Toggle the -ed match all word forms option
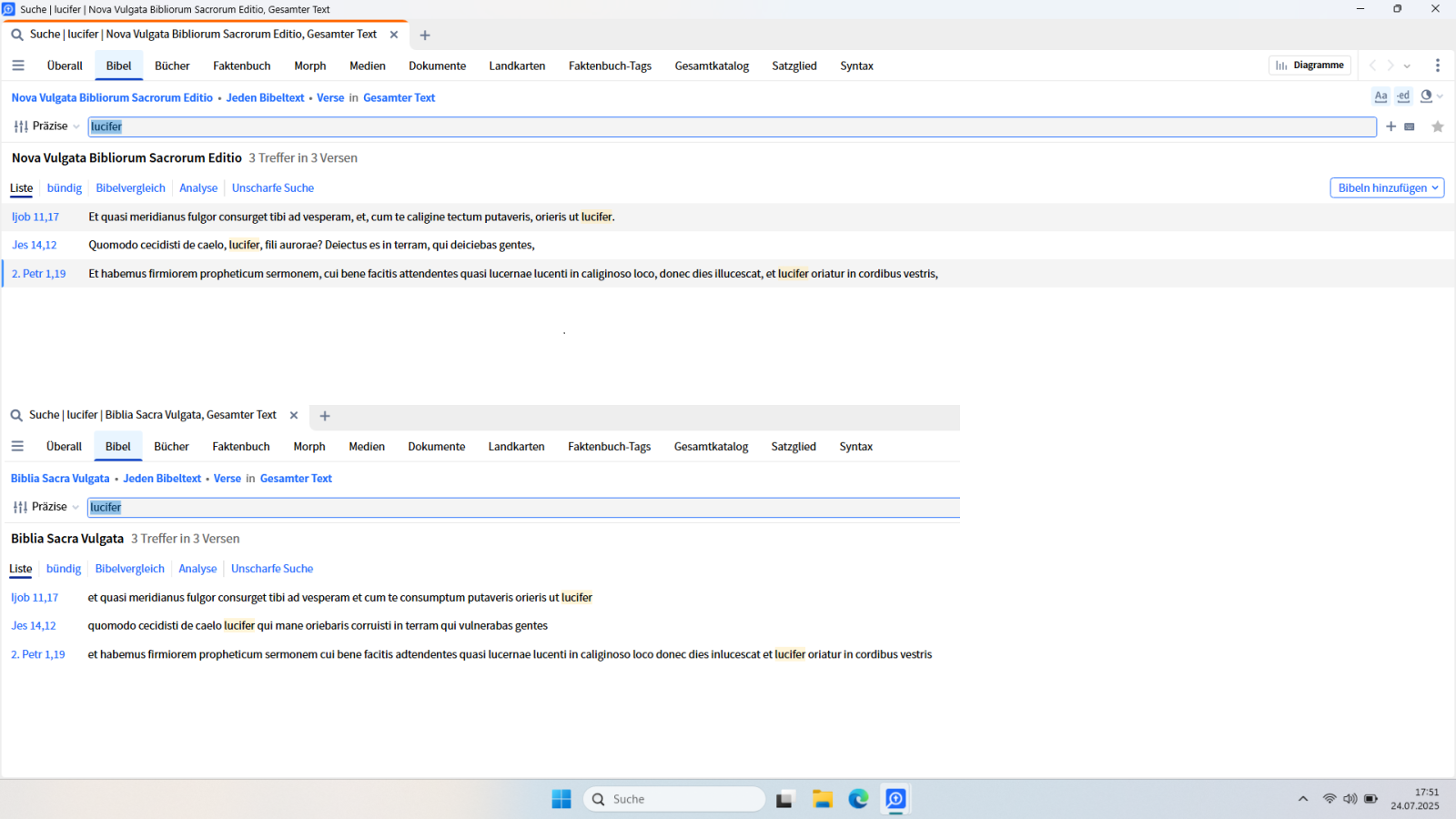The width and height of the screenshot is (1456, 819). (1403, 96)
